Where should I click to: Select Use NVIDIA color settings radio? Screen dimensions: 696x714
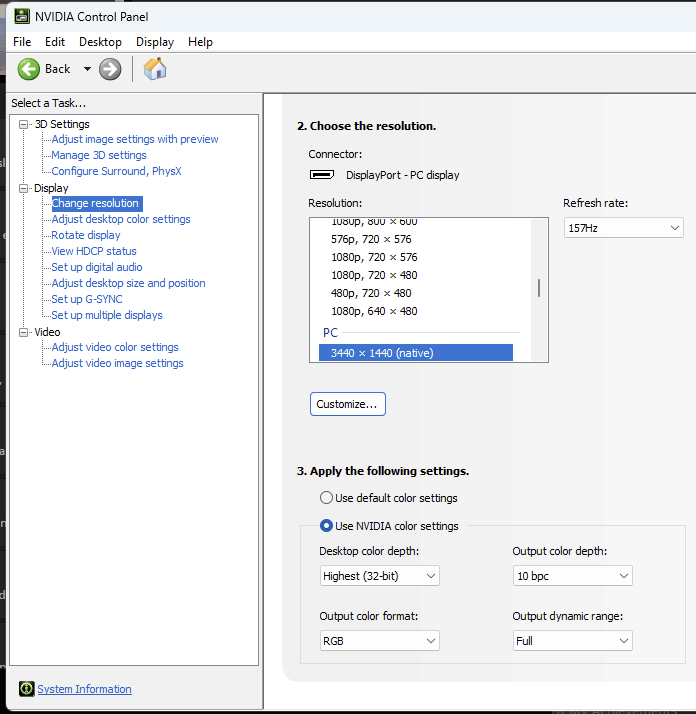pos(326,525)
